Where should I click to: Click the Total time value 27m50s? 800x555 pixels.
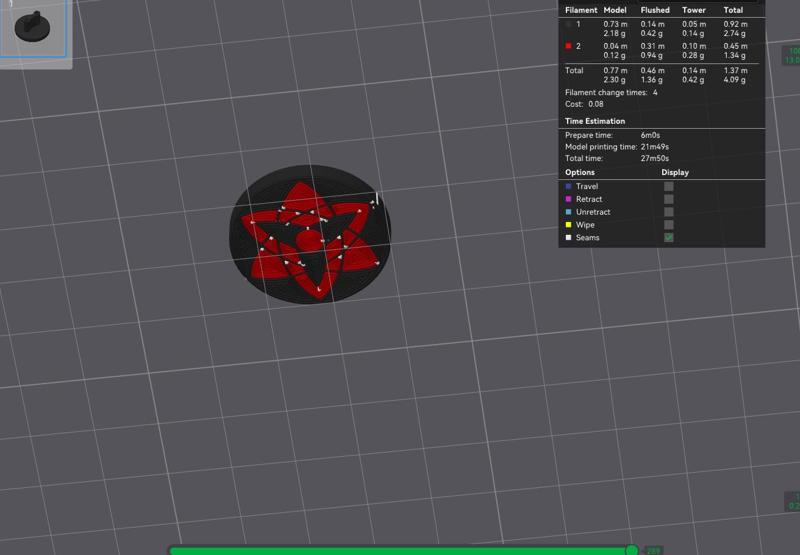655,158
